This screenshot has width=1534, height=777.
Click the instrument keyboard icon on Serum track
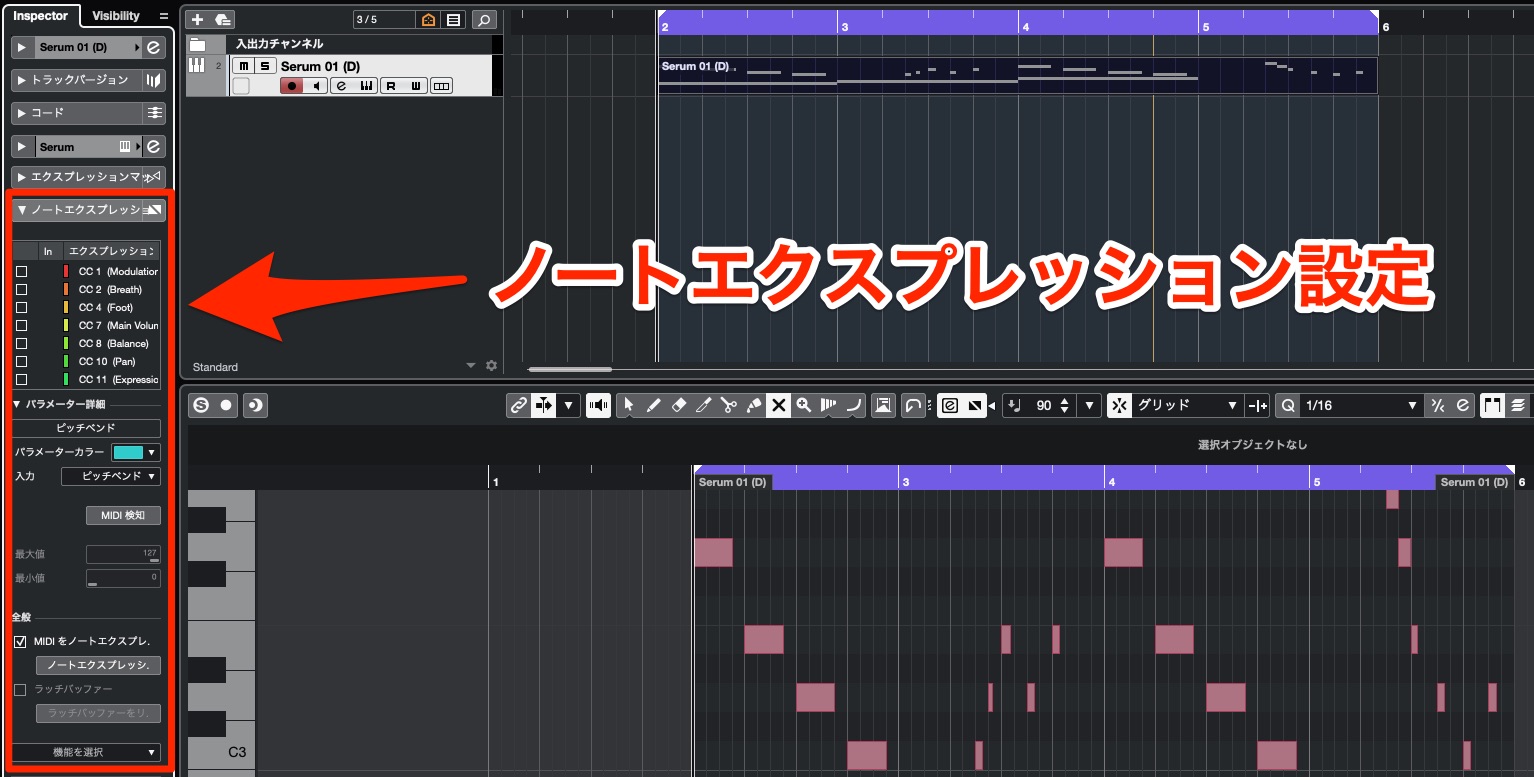196,65
